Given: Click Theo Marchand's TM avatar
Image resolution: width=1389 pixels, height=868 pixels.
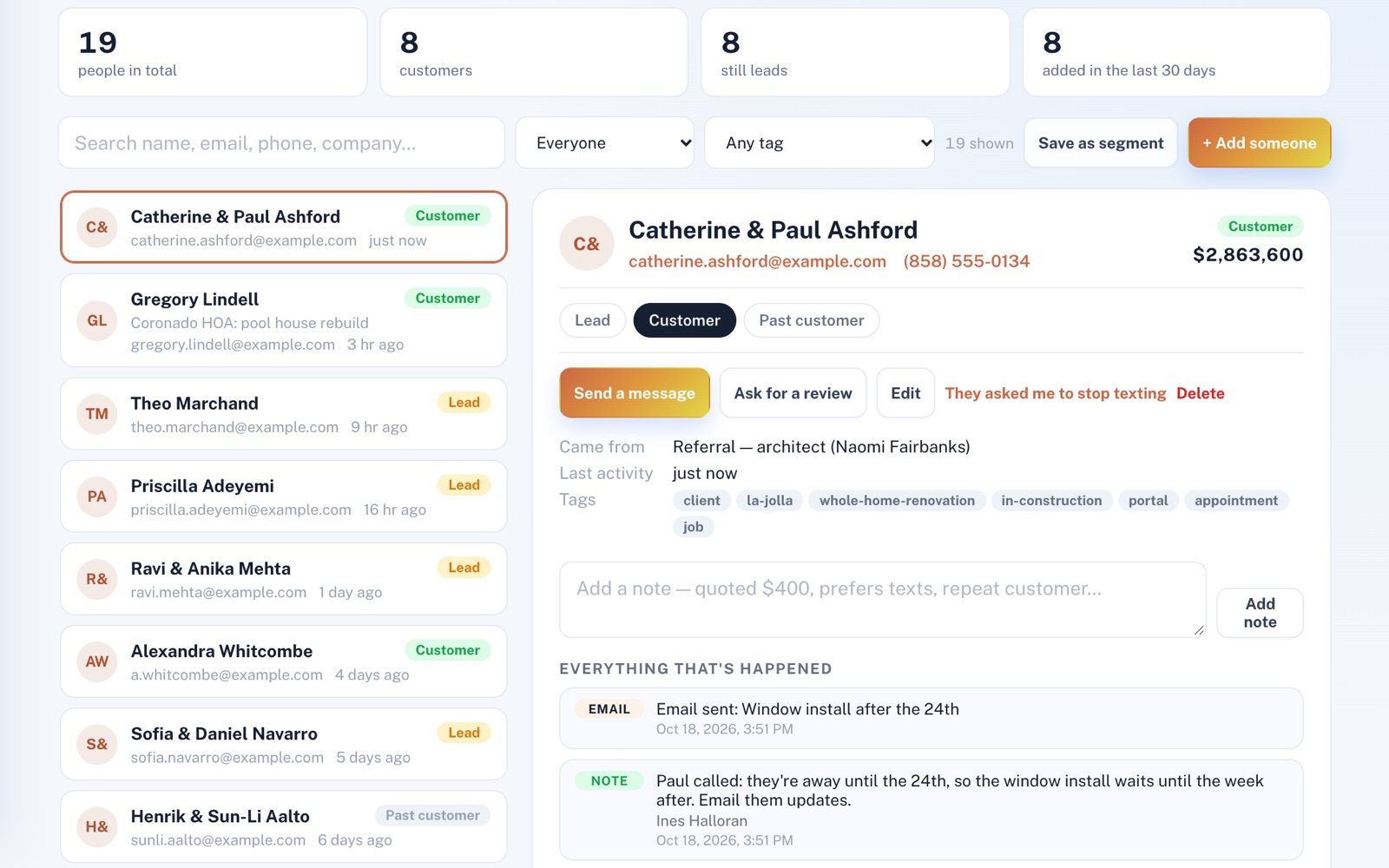Looking at the screenshot, I should point(97,414).
